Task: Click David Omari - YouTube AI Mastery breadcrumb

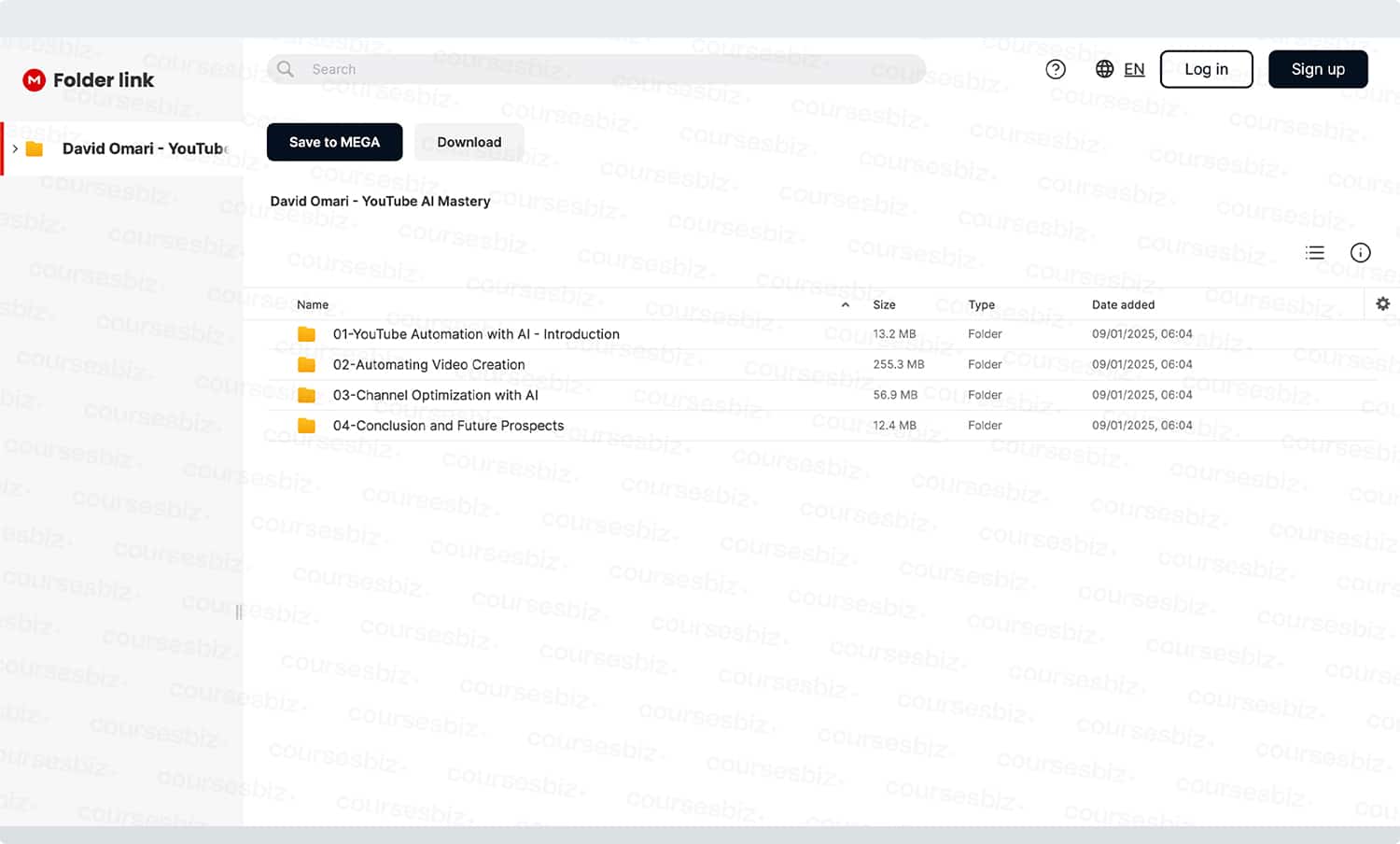Action: [x=380, y=201]
